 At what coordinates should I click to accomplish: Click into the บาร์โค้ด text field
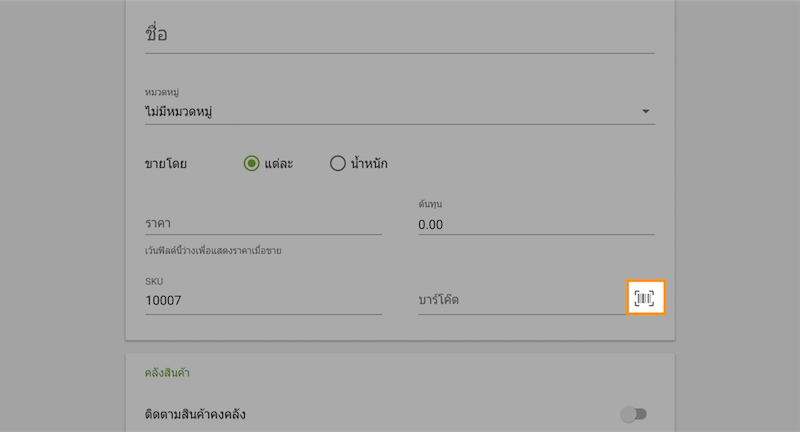[522, 300]
